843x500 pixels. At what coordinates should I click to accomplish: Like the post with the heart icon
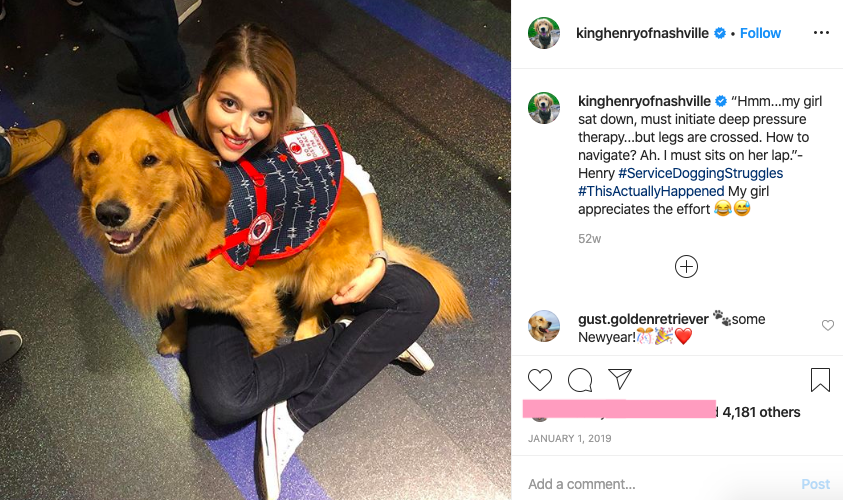pos(540,380)
